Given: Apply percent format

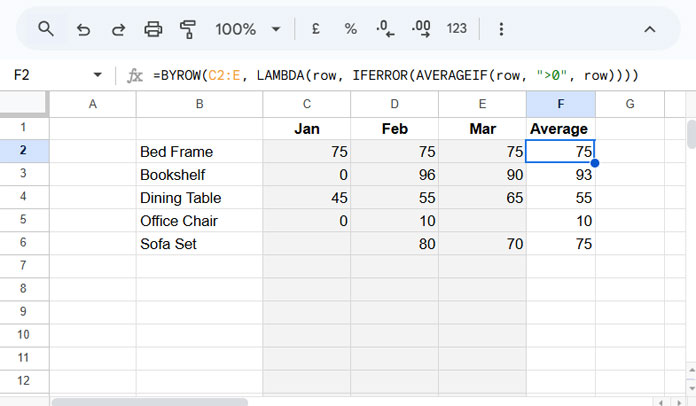Looking at the screenshot, I should (x=351, y=29).
